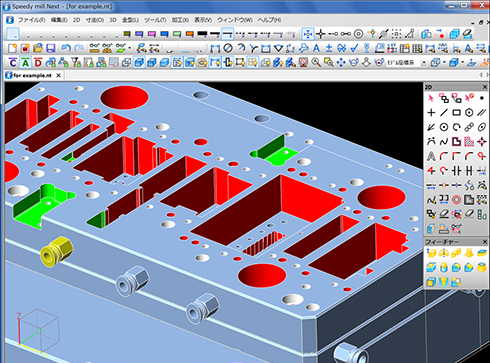Pick the magenta layer color swatch

pyautogui.click(x=152, y=34)
